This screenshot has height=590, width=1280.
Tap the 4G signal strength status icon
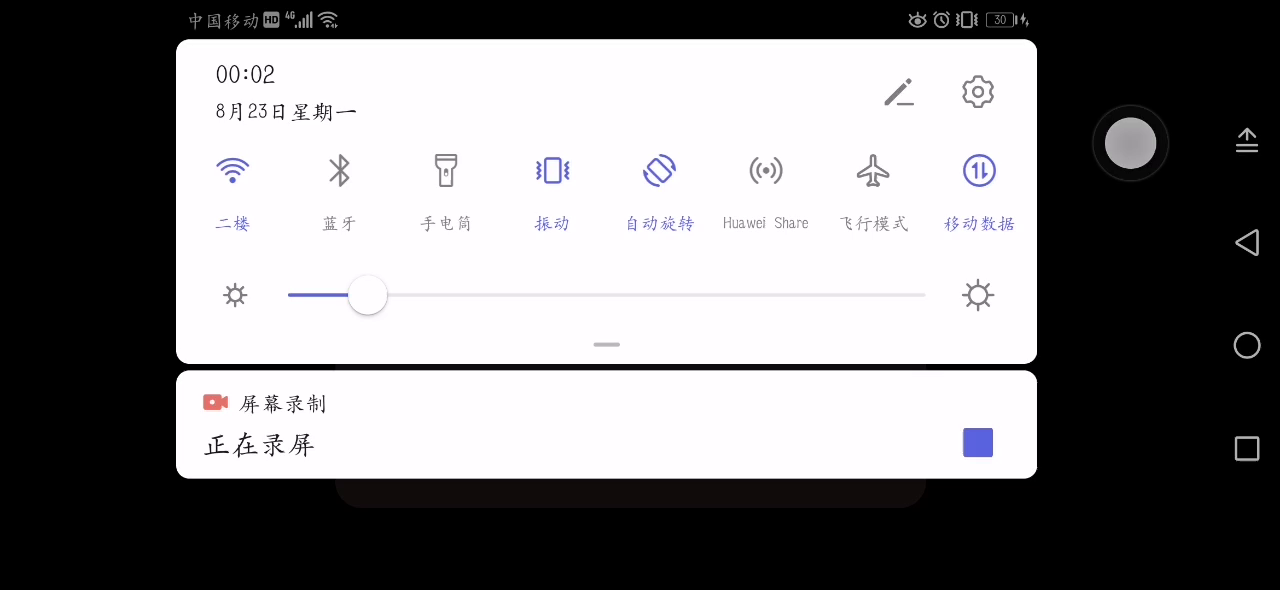tap(298, 20)
